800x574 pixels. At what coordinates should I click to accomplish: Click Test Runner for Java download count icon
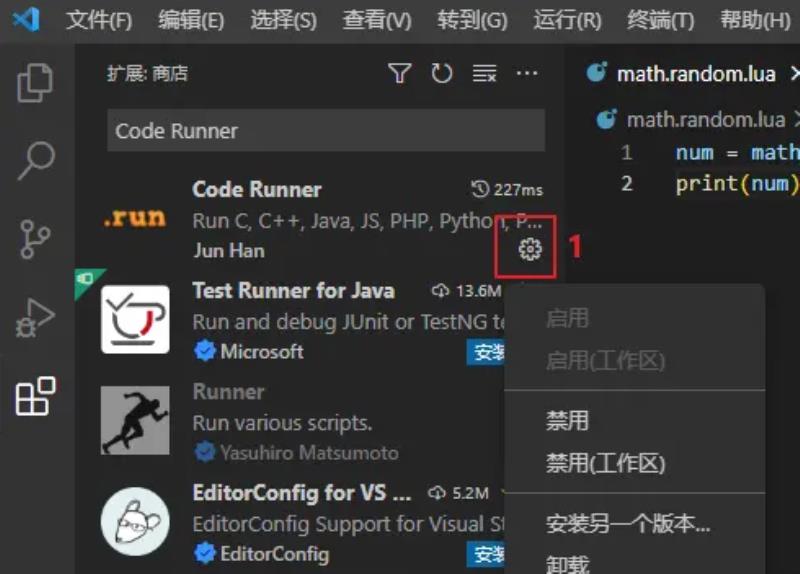click(x=440, y=291)
